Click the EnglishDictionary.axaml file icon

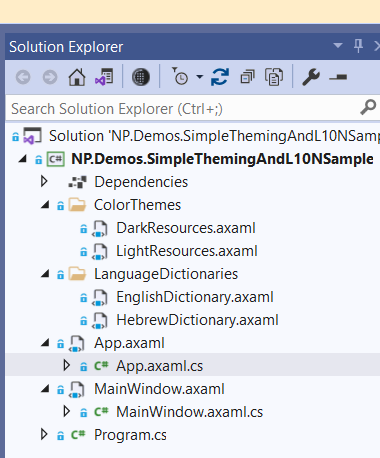pos(100,298)
